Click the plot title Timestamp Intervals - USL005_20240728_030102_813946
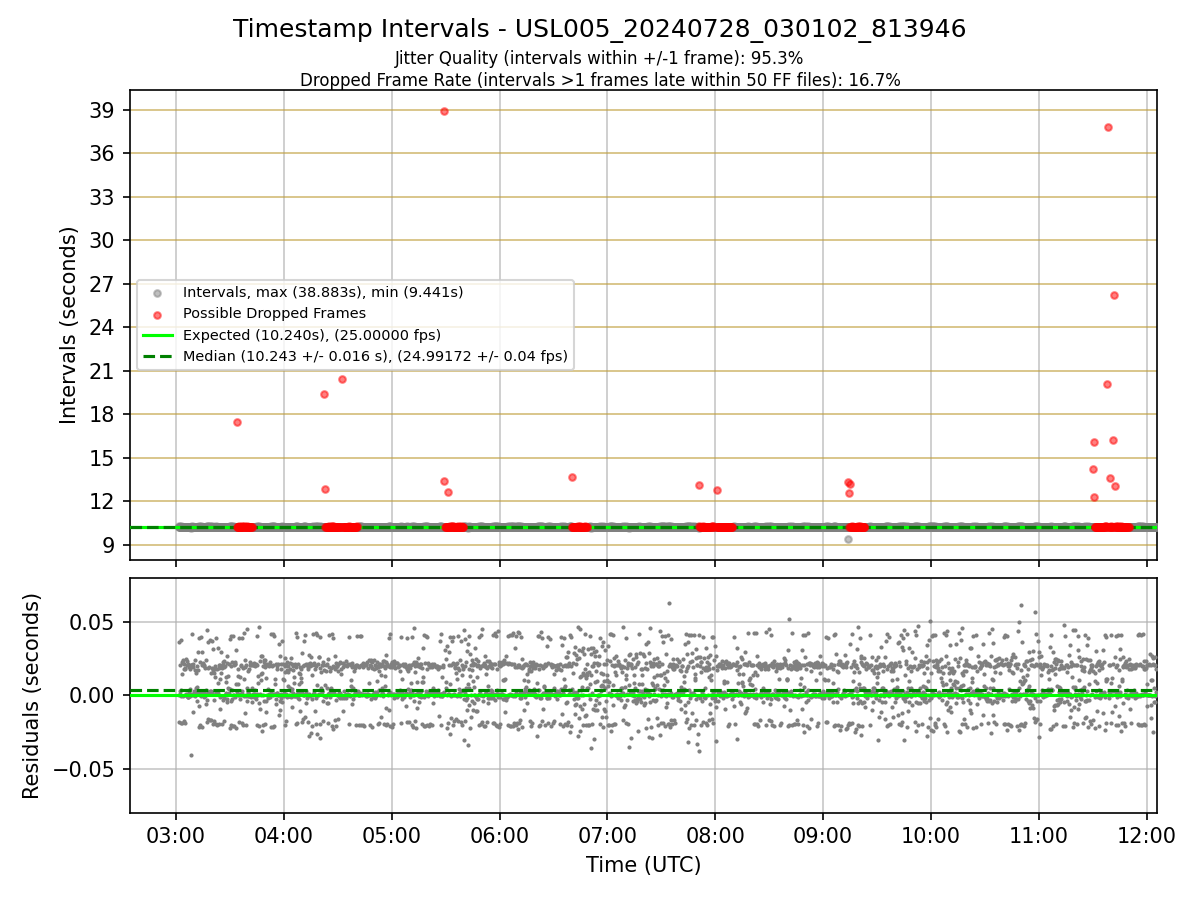1200x900 pixels. click(x=599, y=29)
